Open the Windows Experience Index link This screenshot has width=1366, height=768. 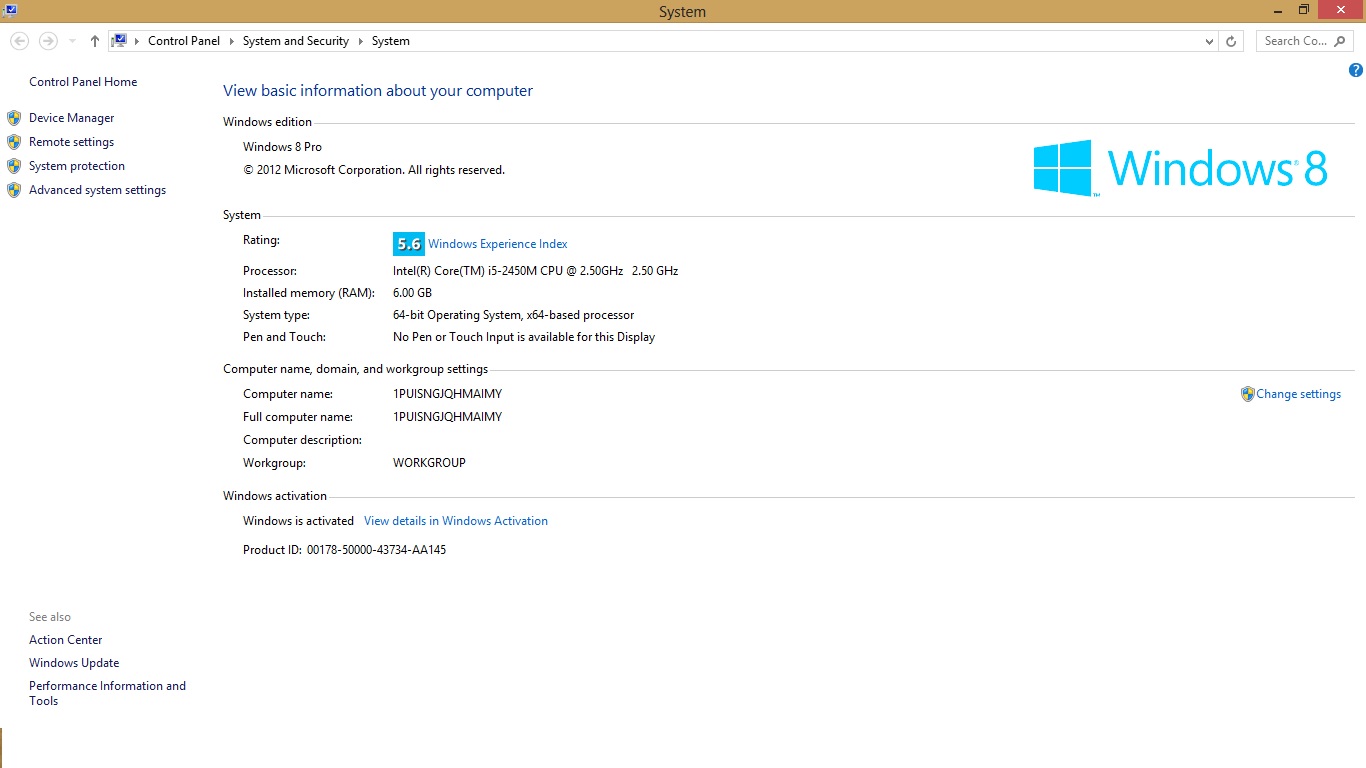(498, 244)
